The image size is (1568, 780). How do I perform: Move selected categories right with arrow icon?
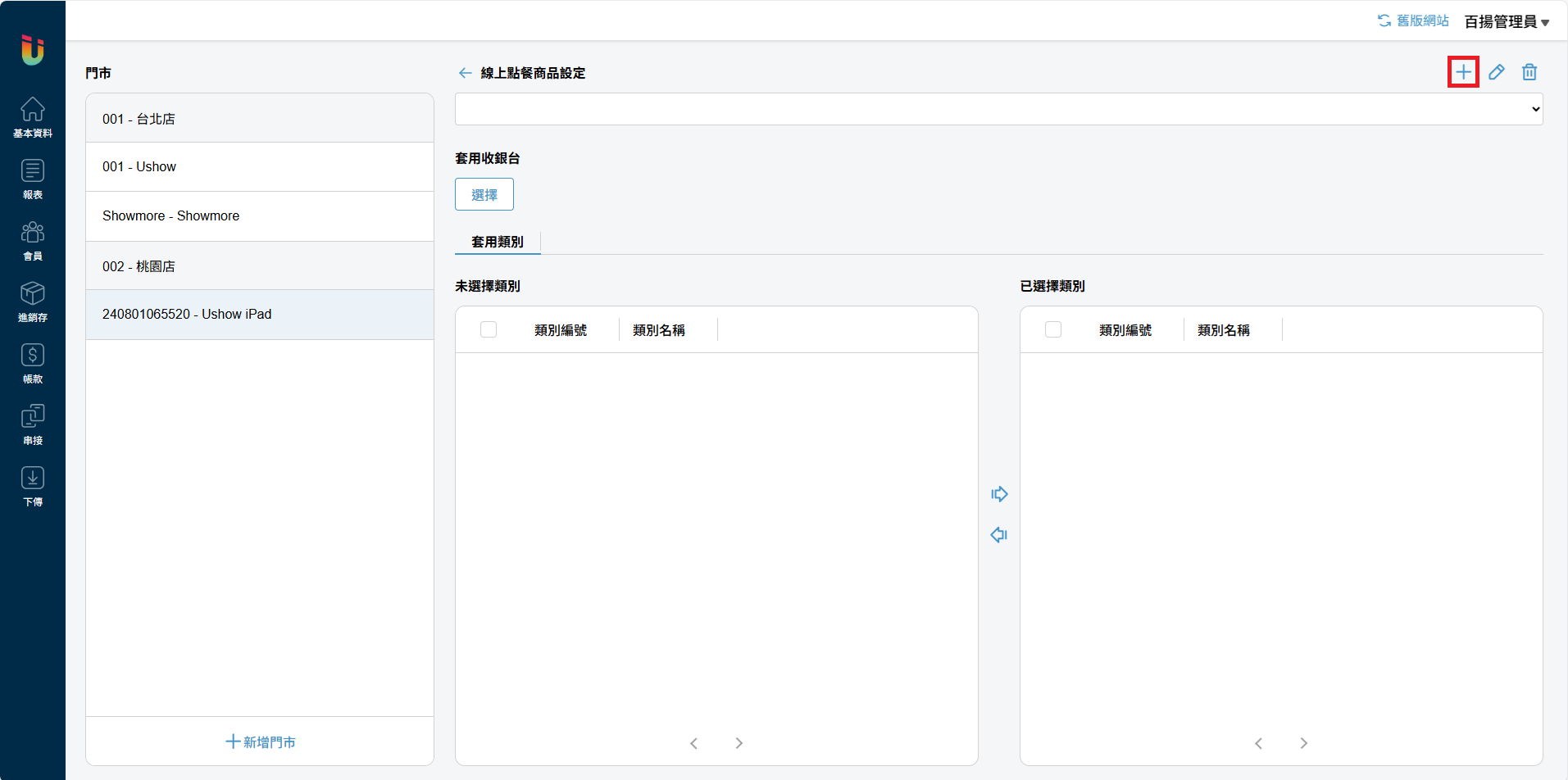tap(998, 494)
